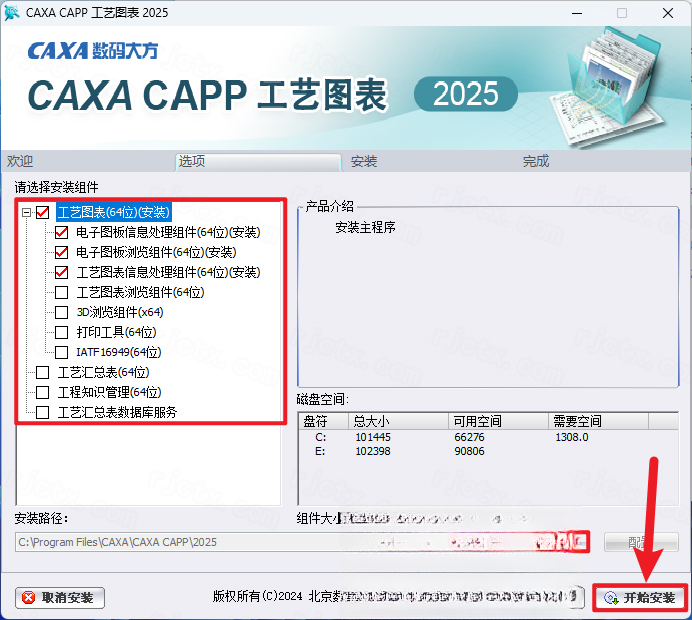Viewport: 692px width, 620px height.
Task: Tick the 工艺汇总表(64位) checkbox
Action: coord(42,372)
